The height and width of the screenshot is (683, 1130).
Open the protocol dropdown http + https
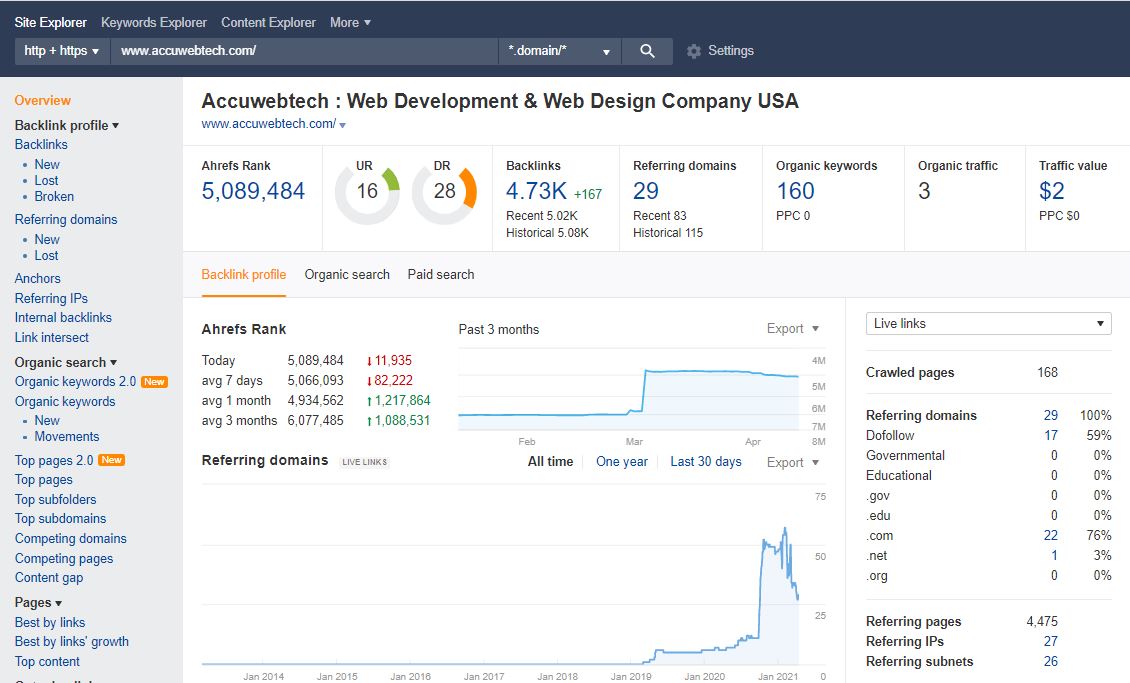pos(62,51)
